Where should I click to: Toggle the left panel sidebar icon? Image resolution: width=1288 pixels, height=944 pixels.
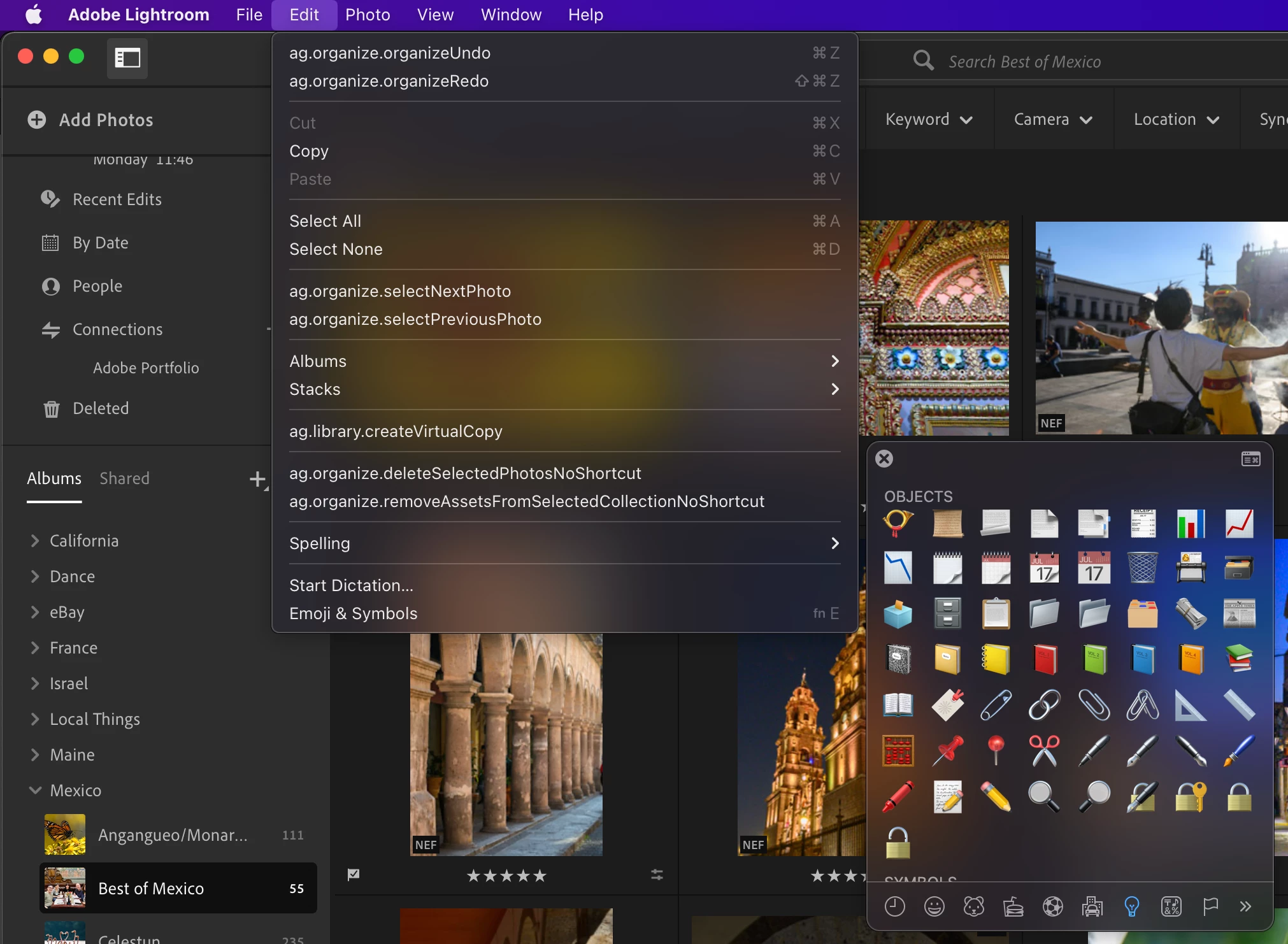coord(127,58)
